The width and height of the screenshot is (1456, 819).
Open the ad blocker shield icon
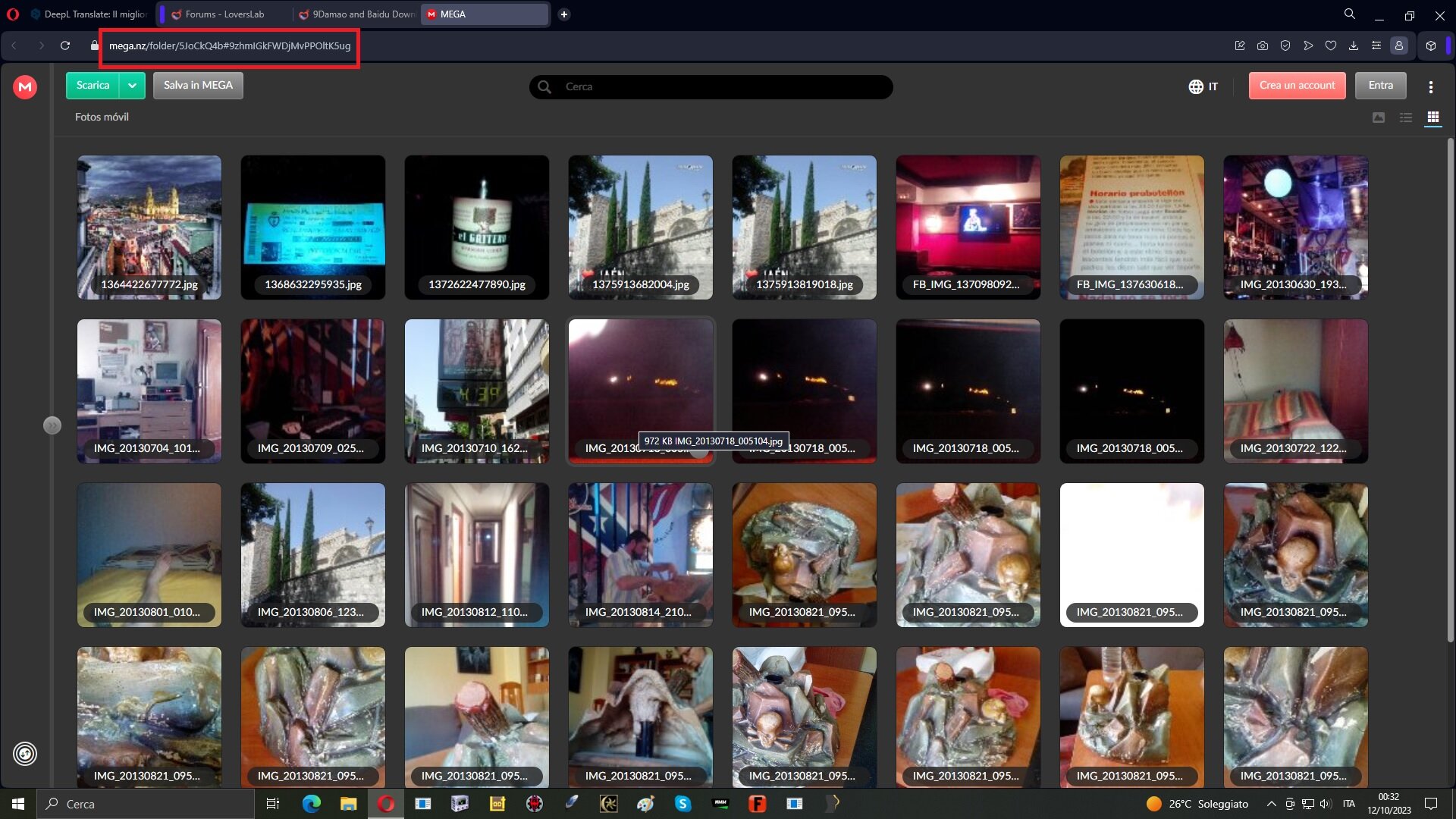coord(1285,45)
